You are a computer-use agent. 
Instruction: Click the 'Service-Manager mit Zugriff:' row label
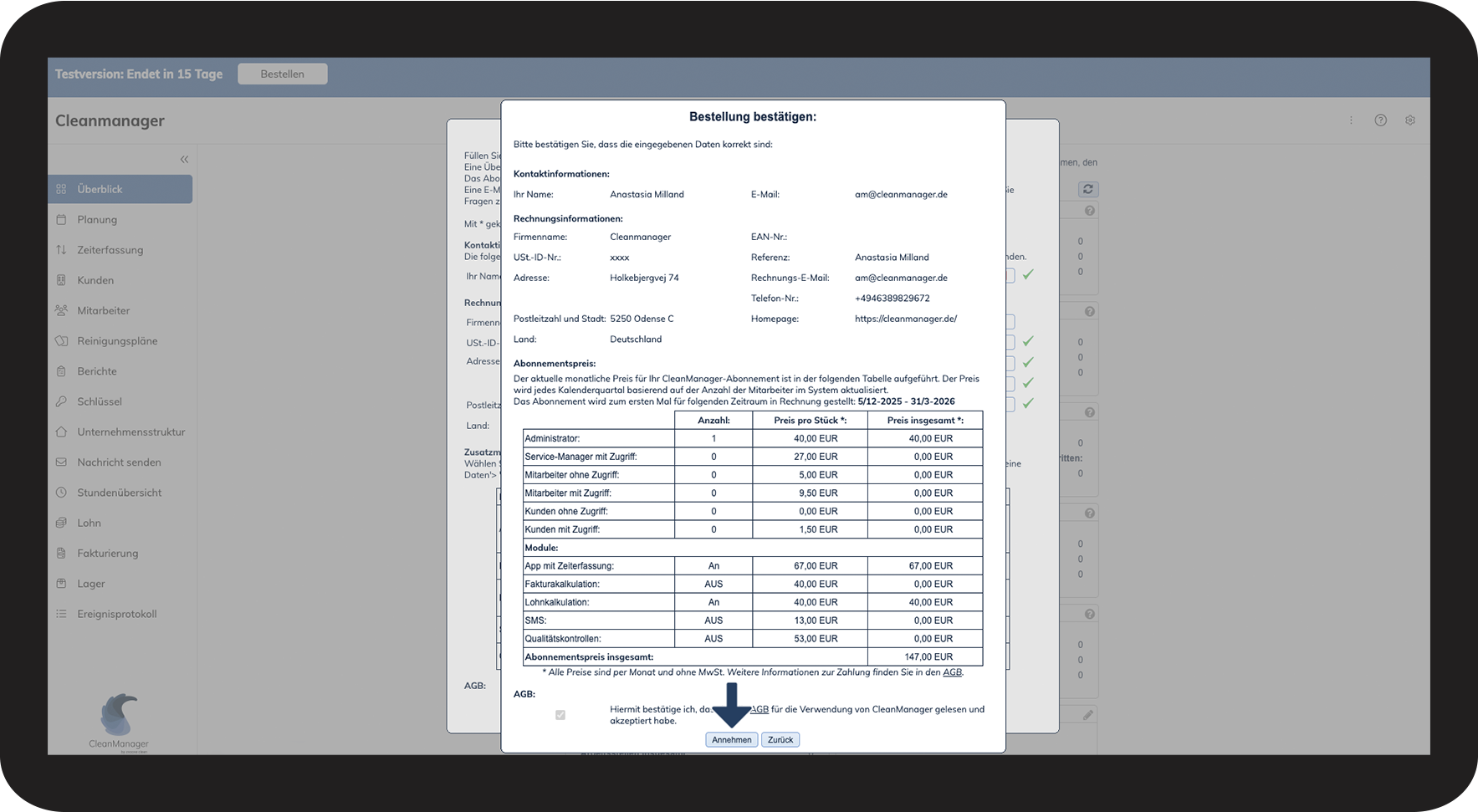580,457
